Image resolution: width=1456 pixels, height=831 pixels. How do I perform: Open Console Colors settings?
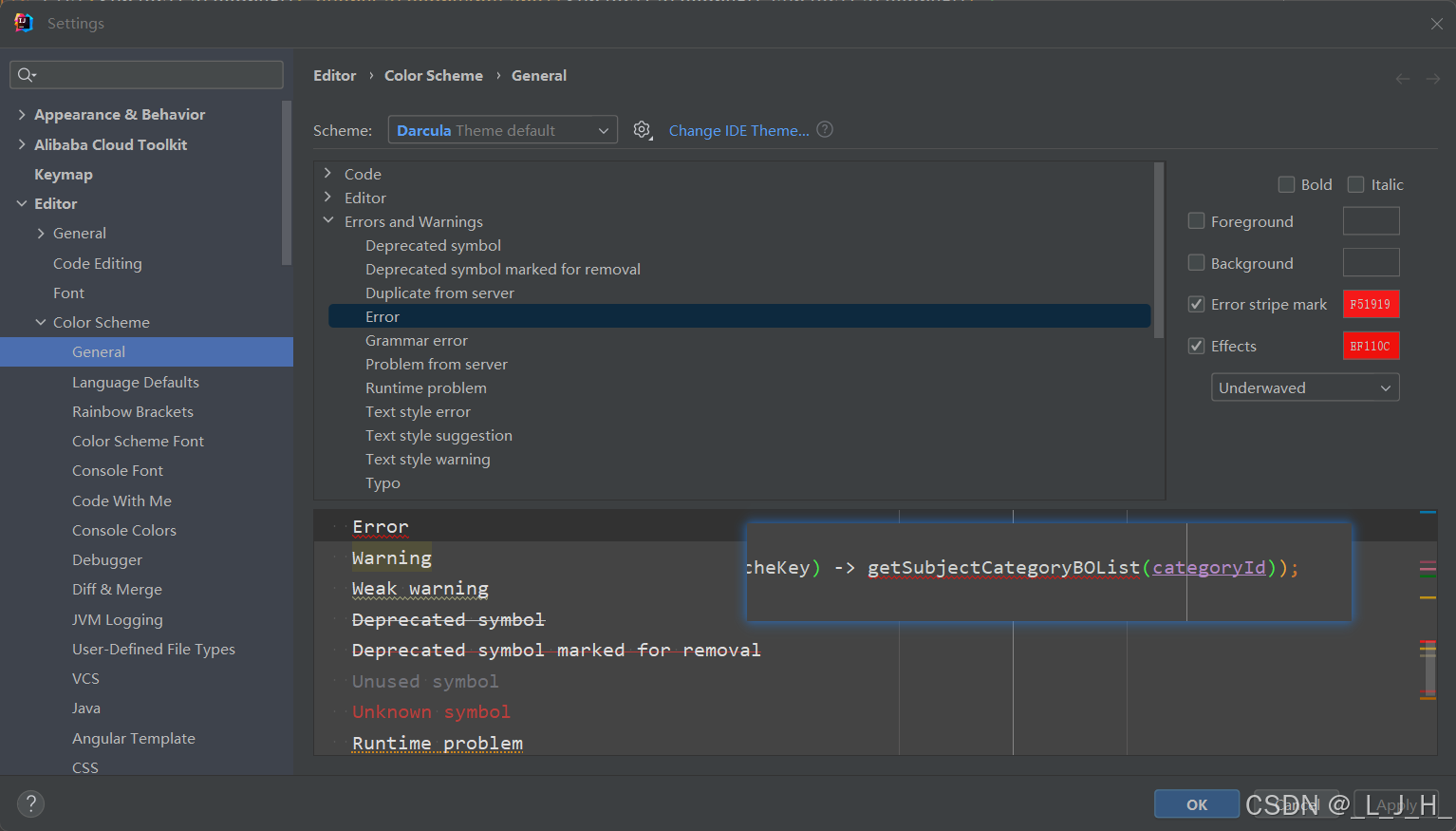(124, 530)
